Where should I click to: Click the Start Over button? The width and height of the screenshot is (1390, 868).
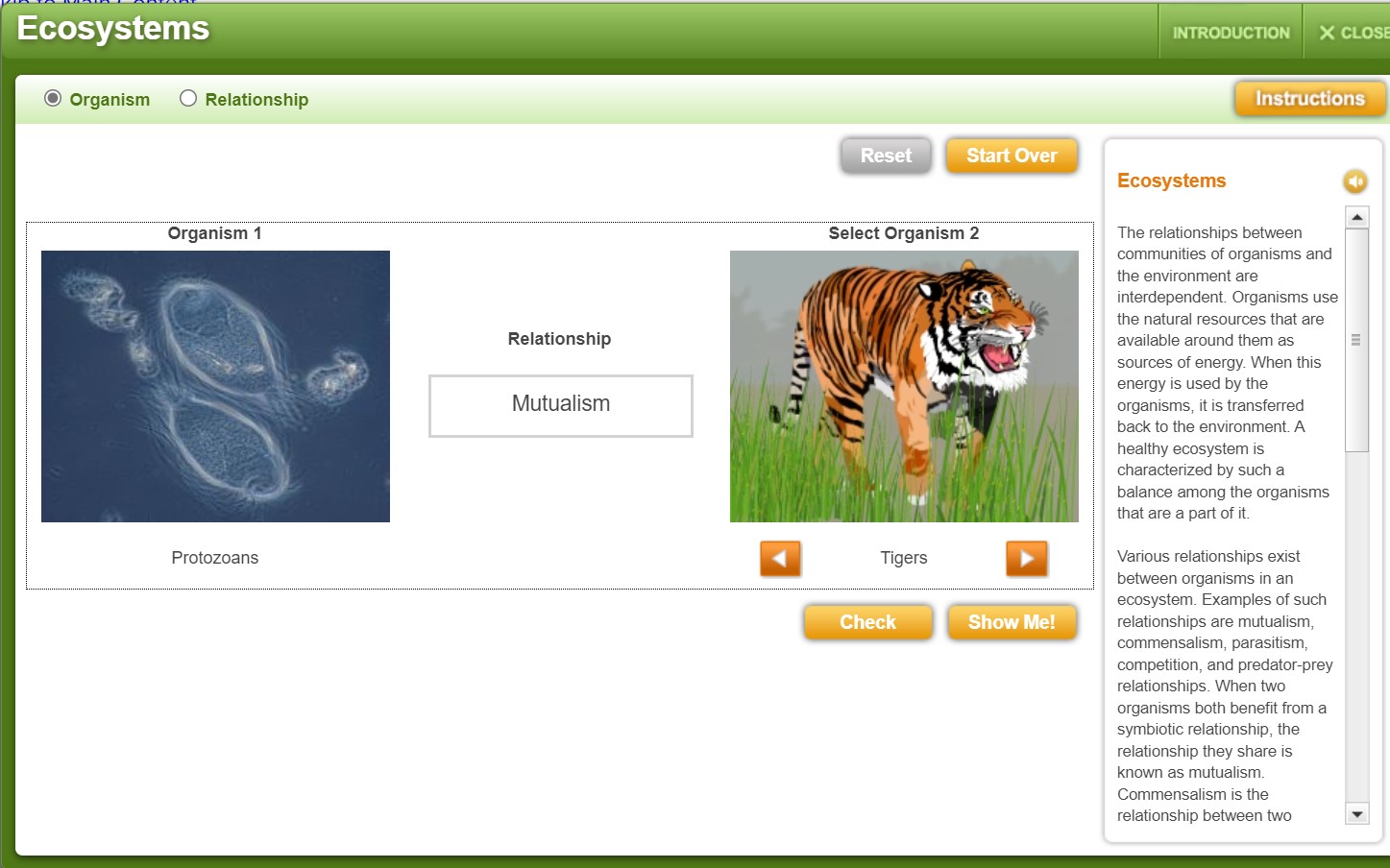point(1011,156)
